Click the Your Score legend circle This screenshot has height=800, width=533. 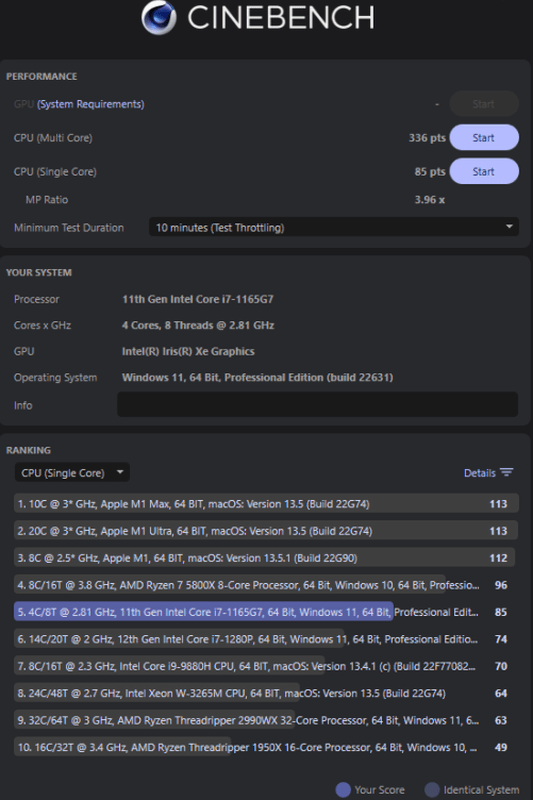pyautogui.click(x=343, y=789)
